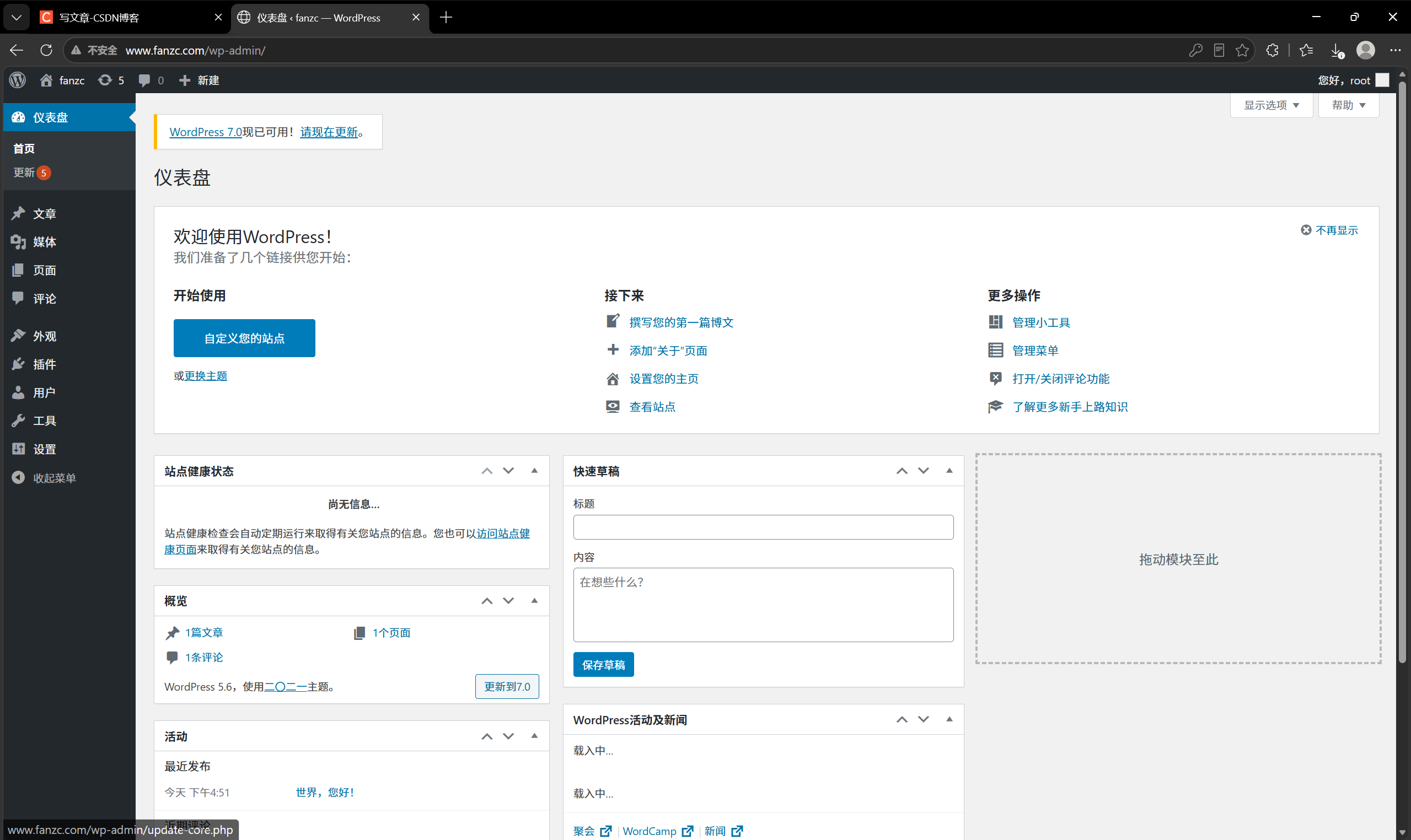Expand the 显示选项 screen options dropdown
Image resolution: width=1411 pixels, height=840 pixels.
[1271, 105]
